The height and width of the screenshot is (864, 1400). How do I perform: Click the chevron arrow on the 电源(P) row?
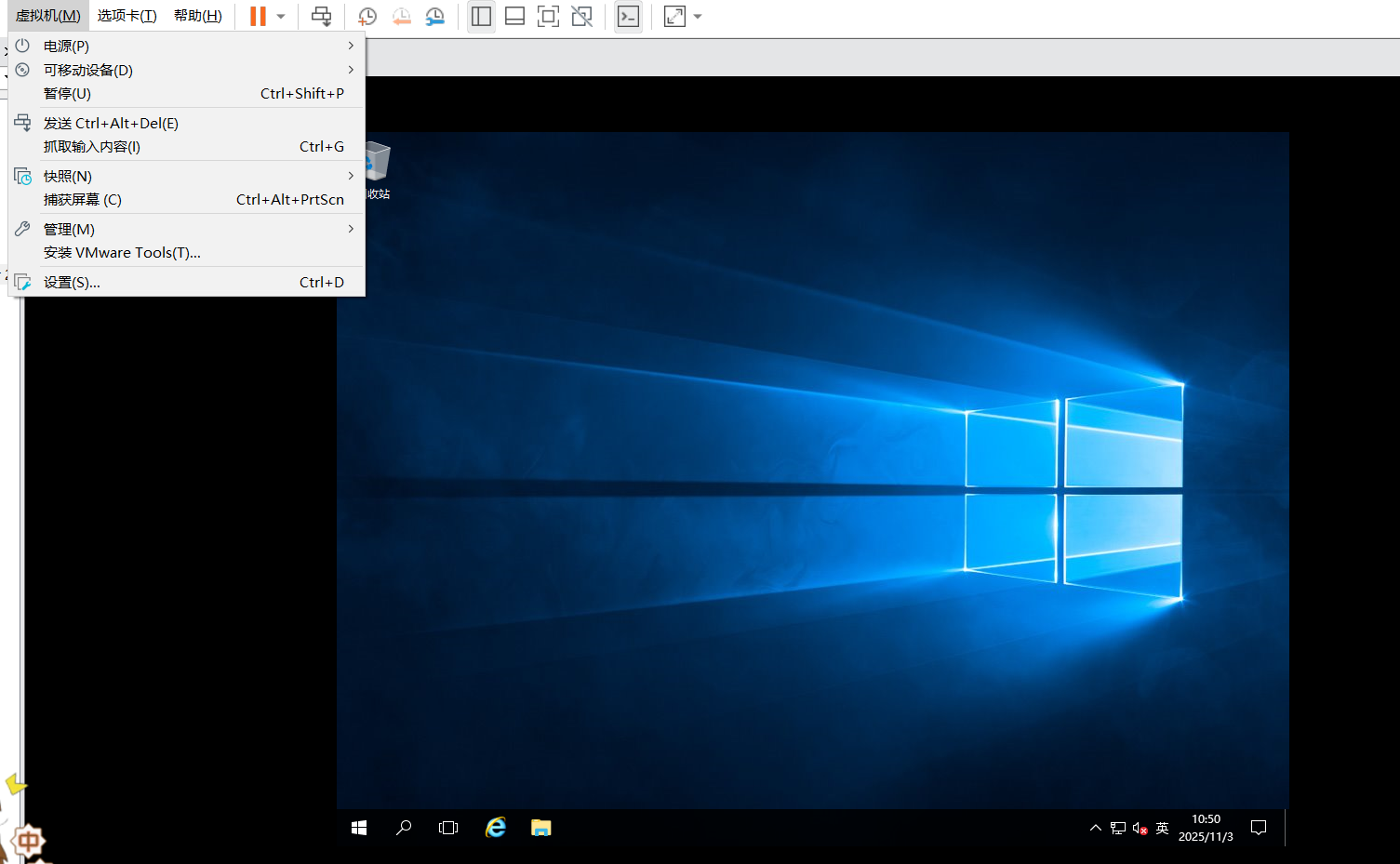click(x=351, y=46)
